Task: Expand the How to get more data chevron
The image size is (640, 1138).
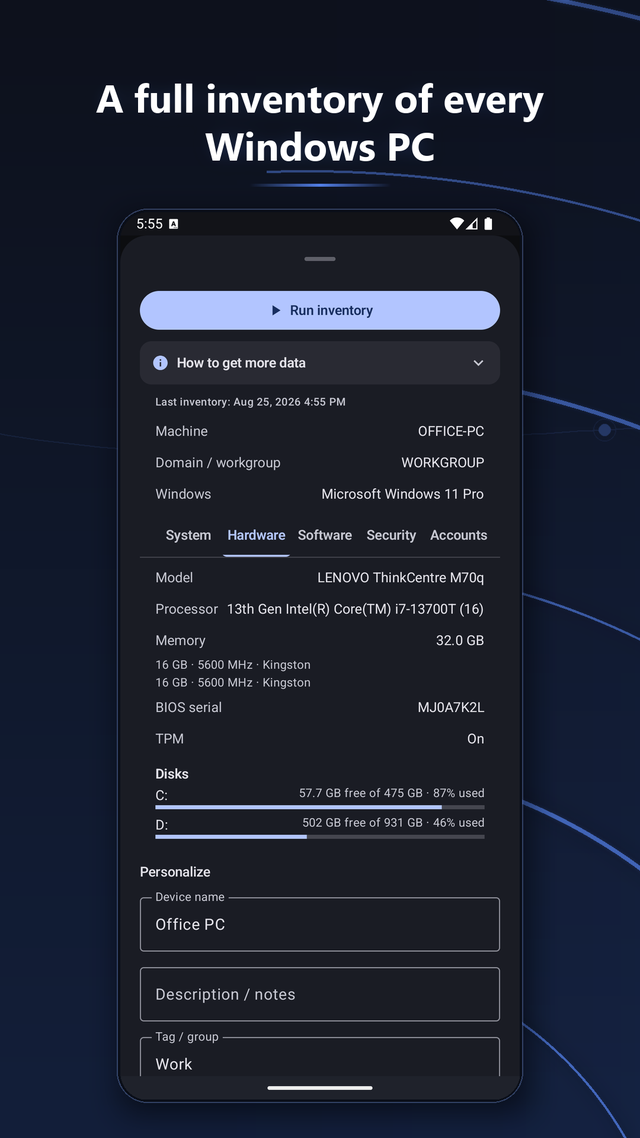Action: point(478,363)
